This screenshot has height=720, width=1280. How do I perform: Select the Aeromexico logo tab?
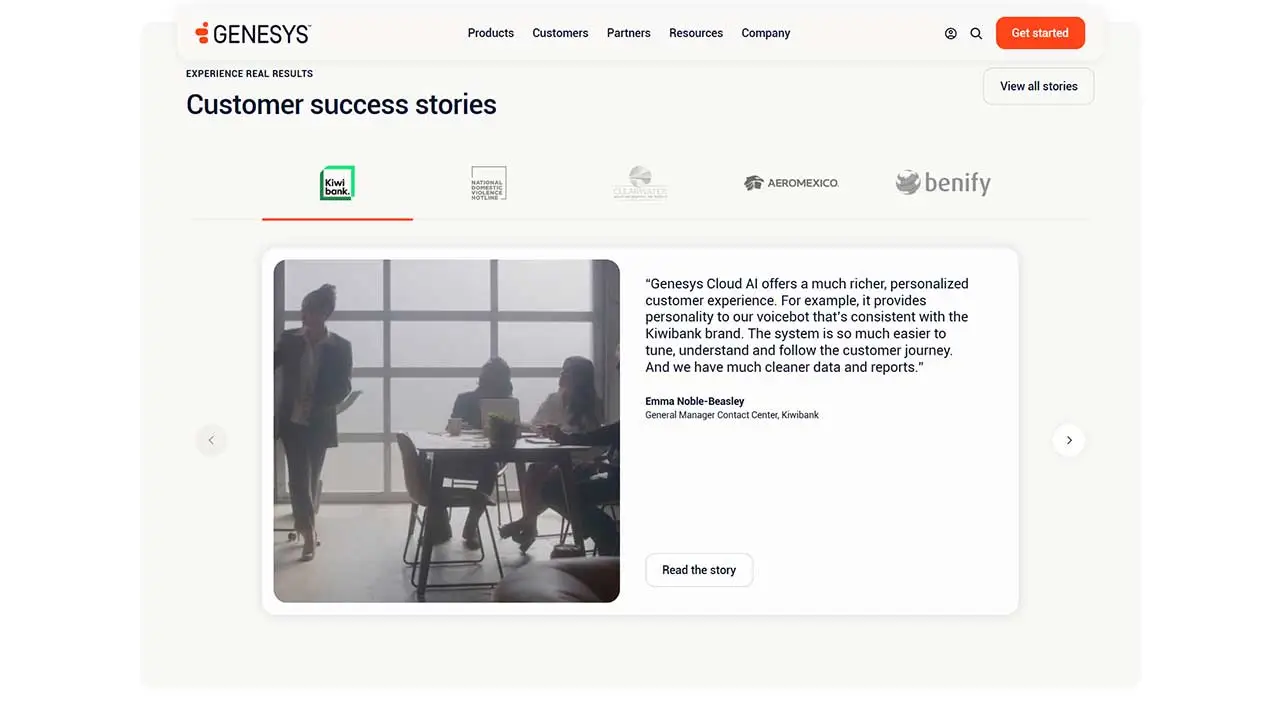point(791,183)
